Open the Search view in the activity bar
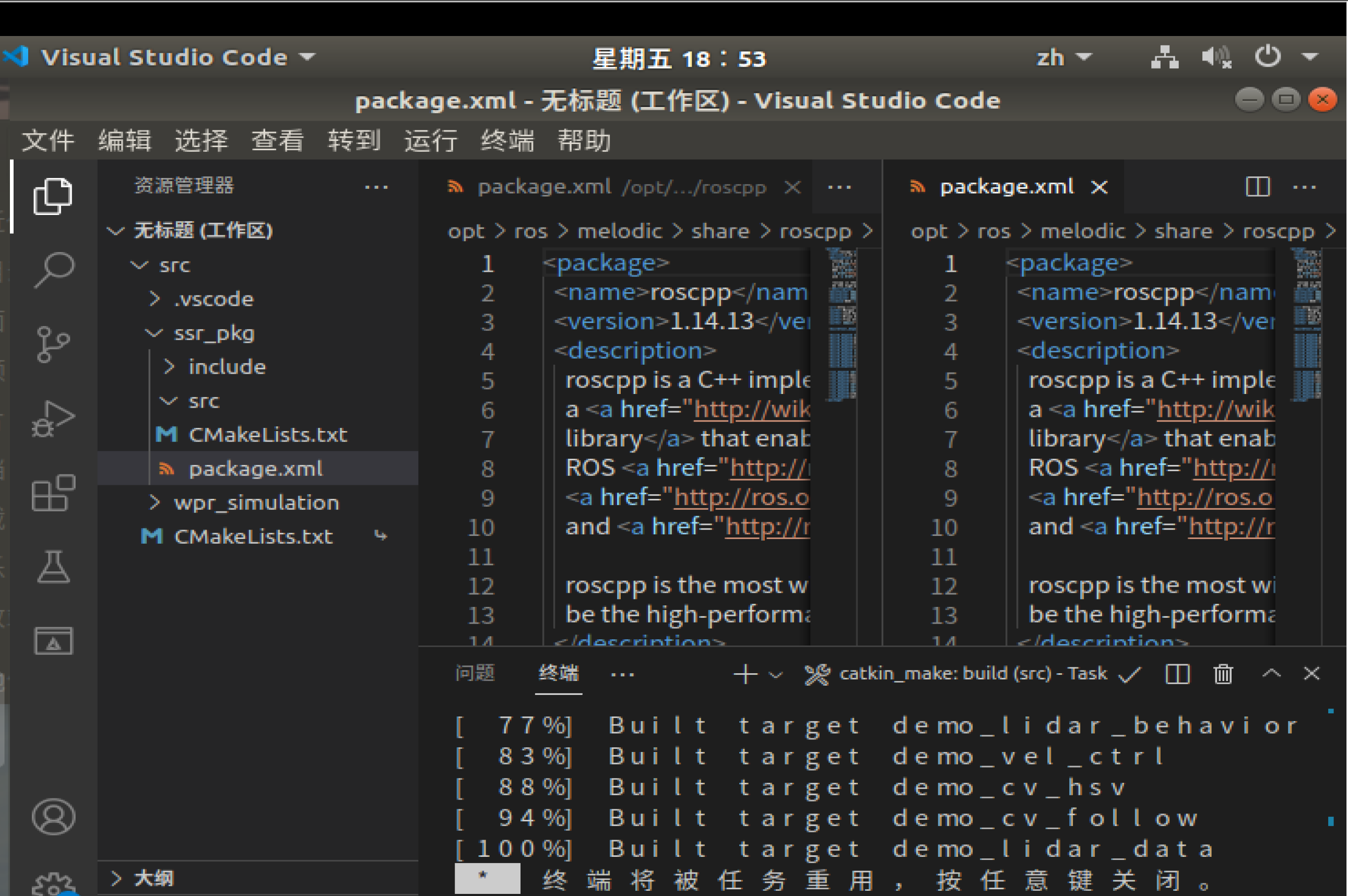Image resolution: width=1348 pixels, height=896 pixels. 53,270
